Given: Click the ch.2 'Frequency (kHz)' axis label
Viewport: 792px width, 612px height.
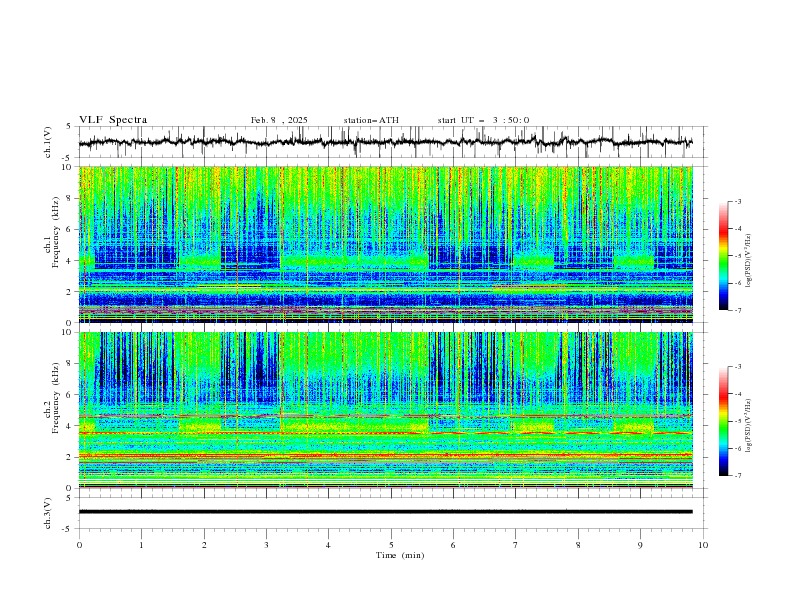Looking at the screenshot, I should [56, 398].
